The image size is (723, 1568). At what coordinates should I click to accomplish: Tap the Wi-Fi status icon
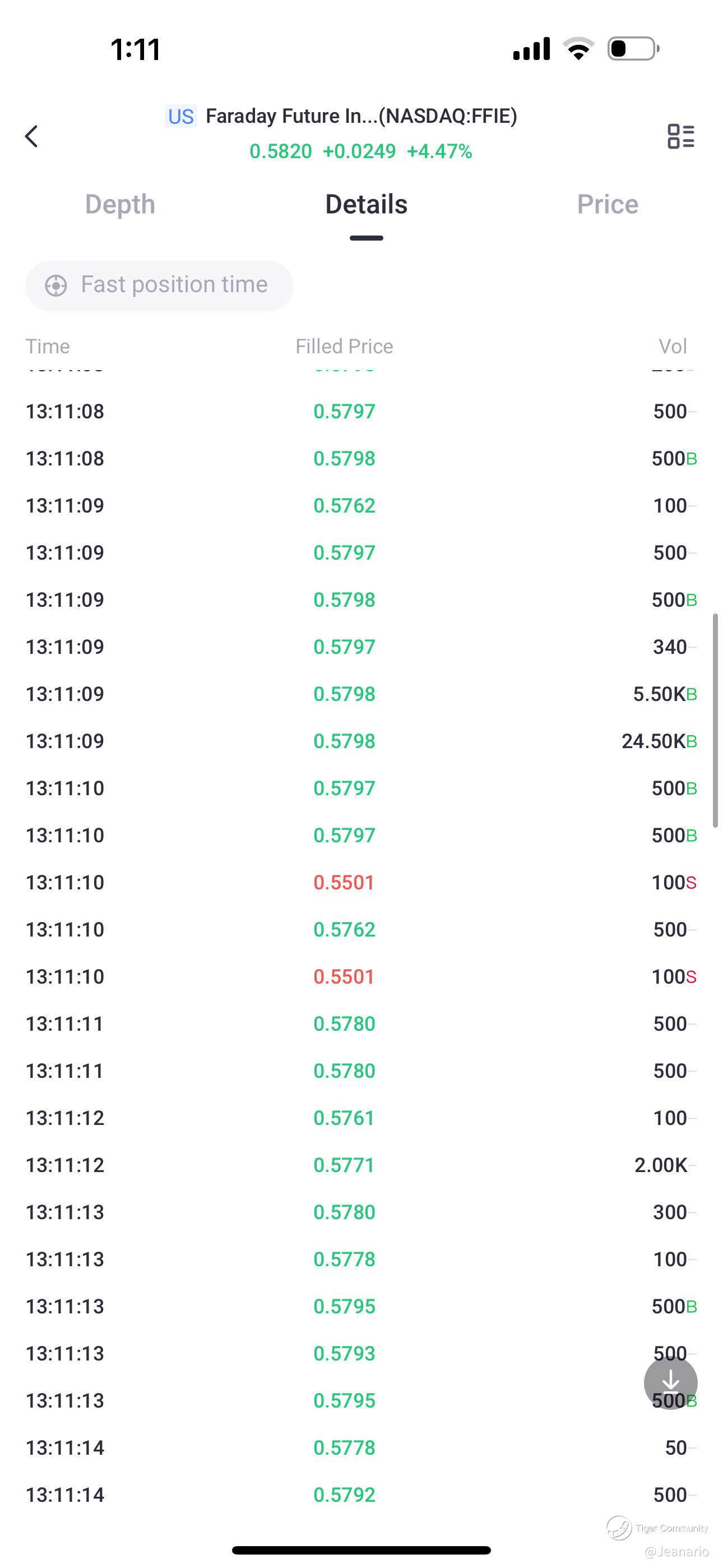click(x=578, y=49)
